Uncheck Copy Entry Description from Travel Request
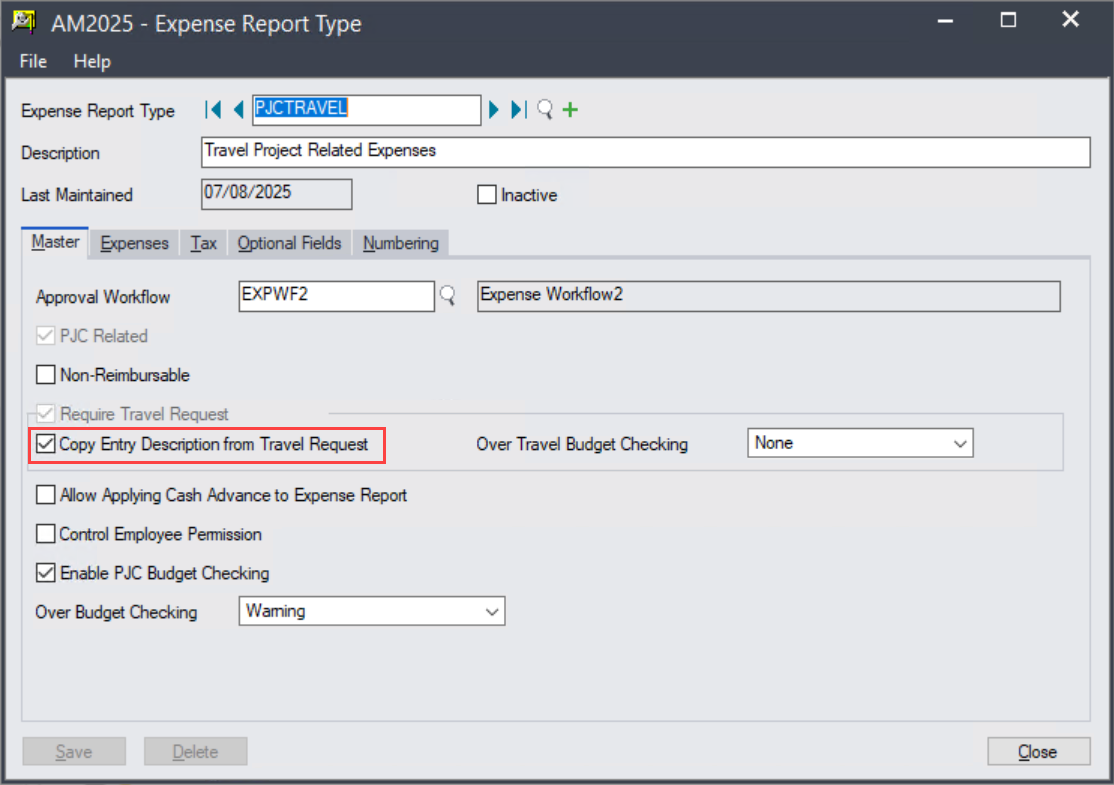1114x785 pixels. [45, 445]
